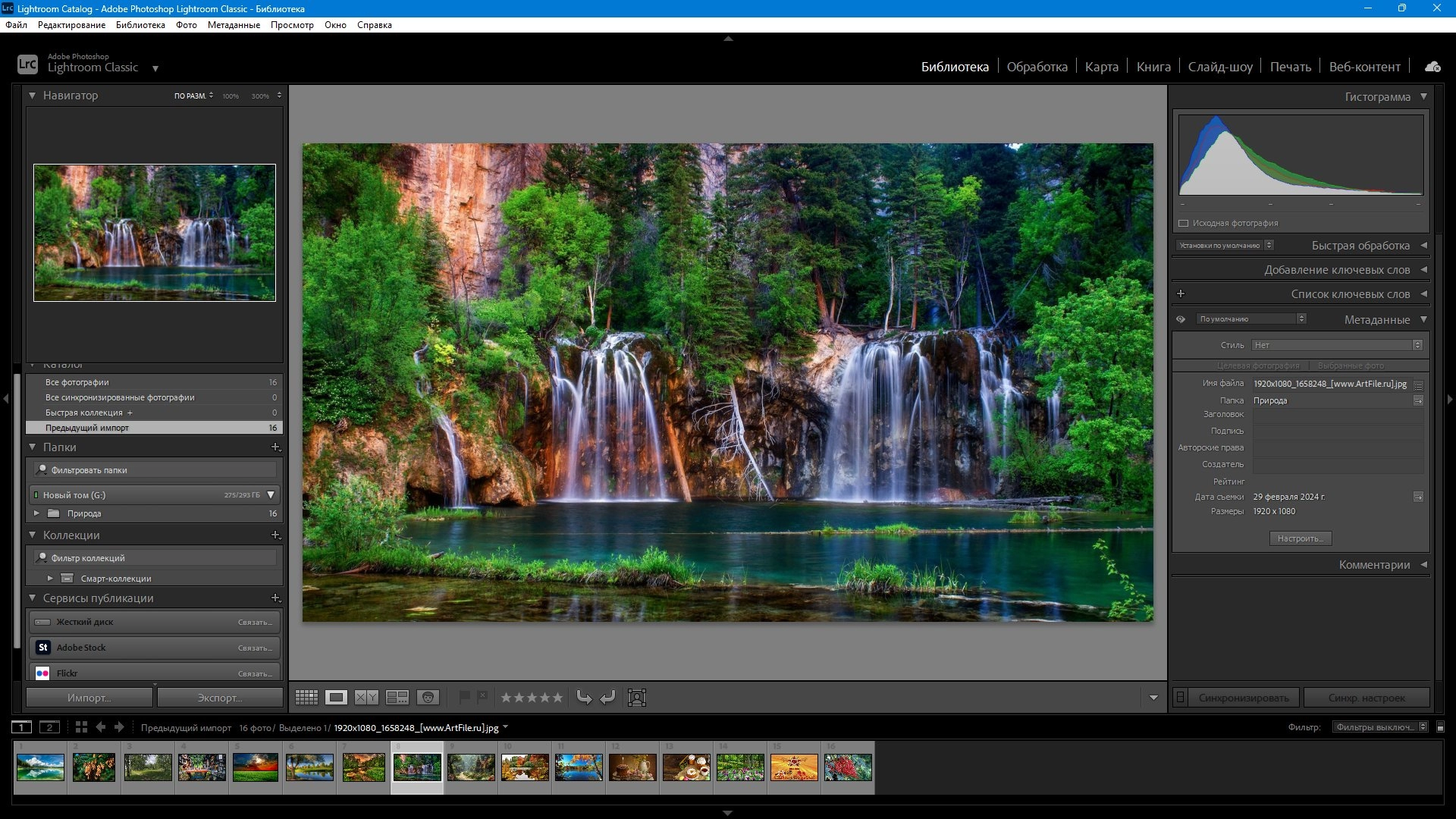1456x819 pixels.
Task: Open the Стиль dropdown set to Нет
Action: click(x=1337, y=345)
